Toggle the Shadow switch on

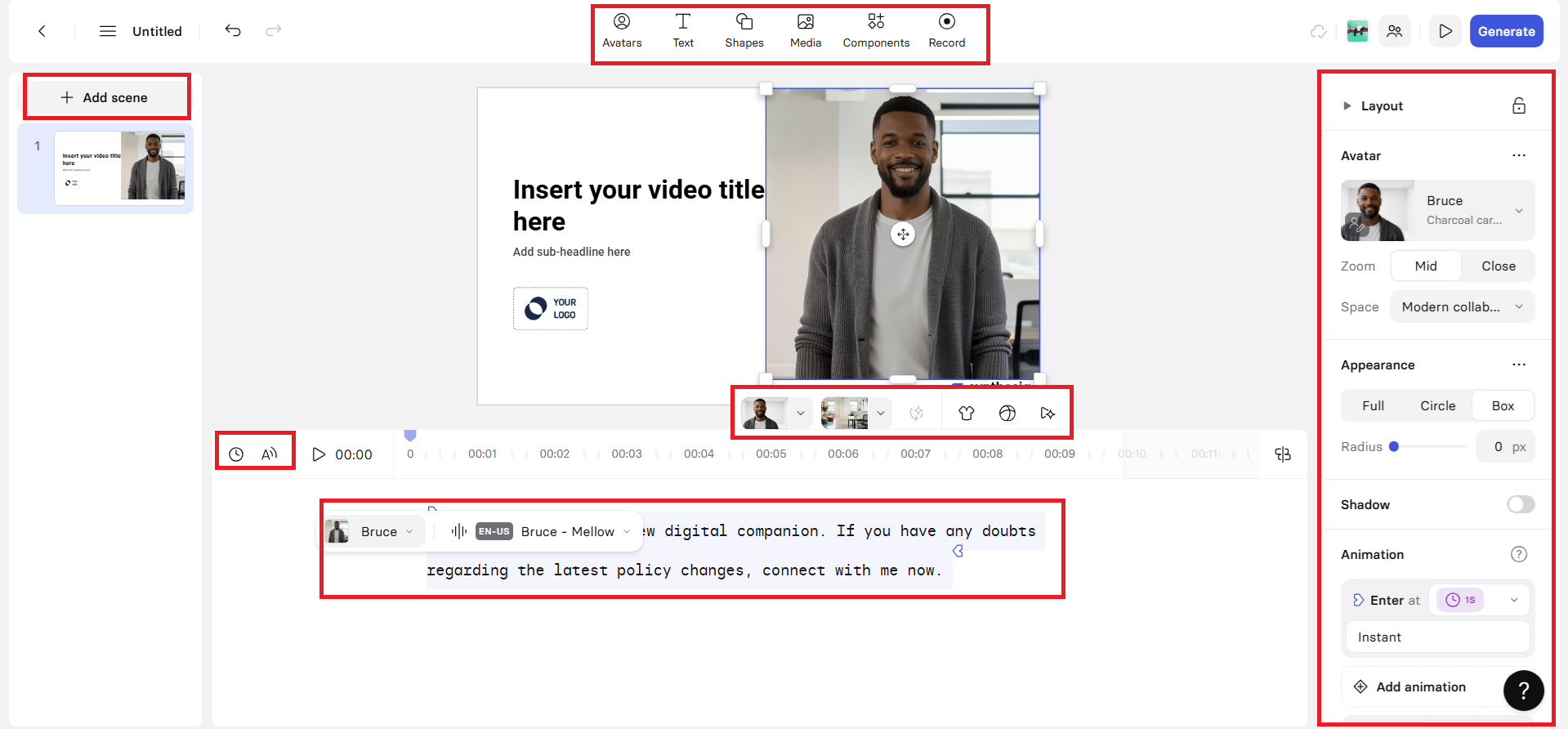[1521, 504]
